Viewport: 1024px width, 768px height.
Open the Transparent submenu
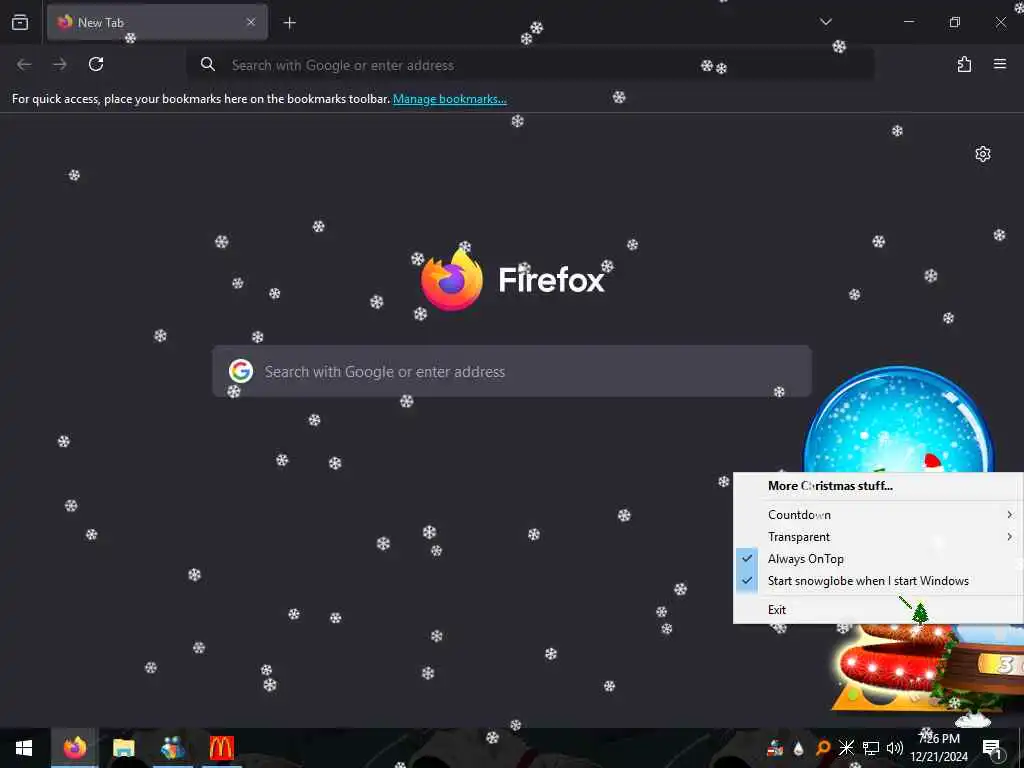(878, 537)
